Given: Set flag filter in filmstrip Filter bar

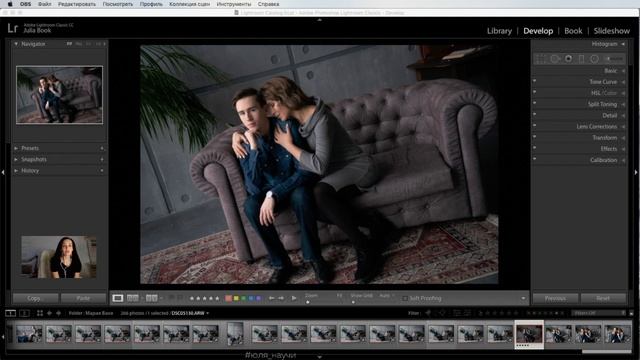Looking at the screenshot, I should pos(428,313).
